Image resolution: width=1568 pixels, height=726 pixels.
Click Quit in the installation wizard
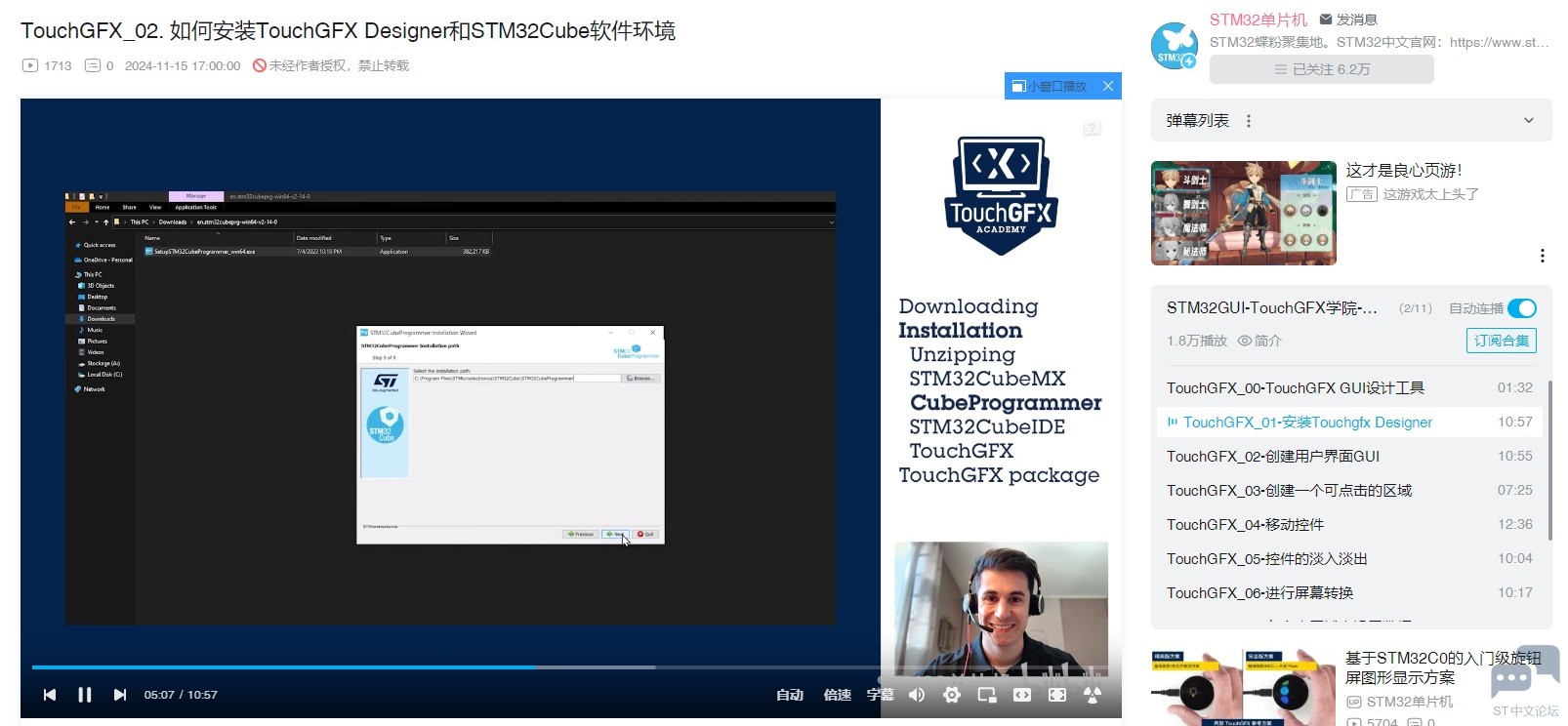point(646,534)
